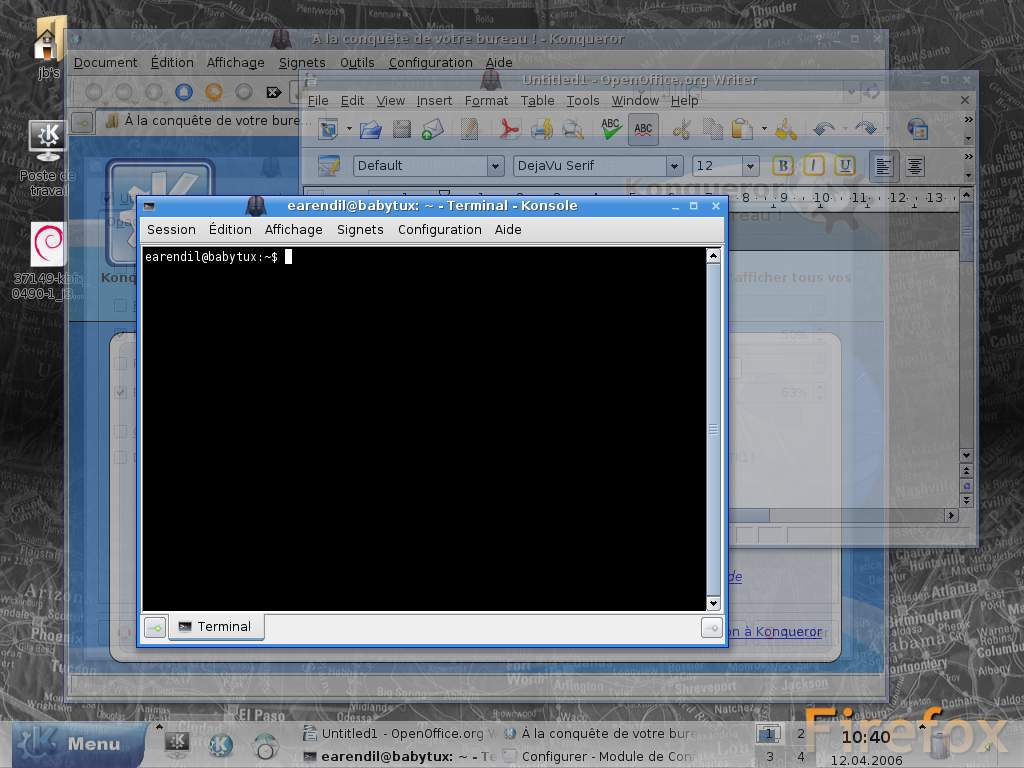The height and width of the screenshot is (768, 1024).
Task: Open Format menu in Writer
Action: click(x=487, y=101)
